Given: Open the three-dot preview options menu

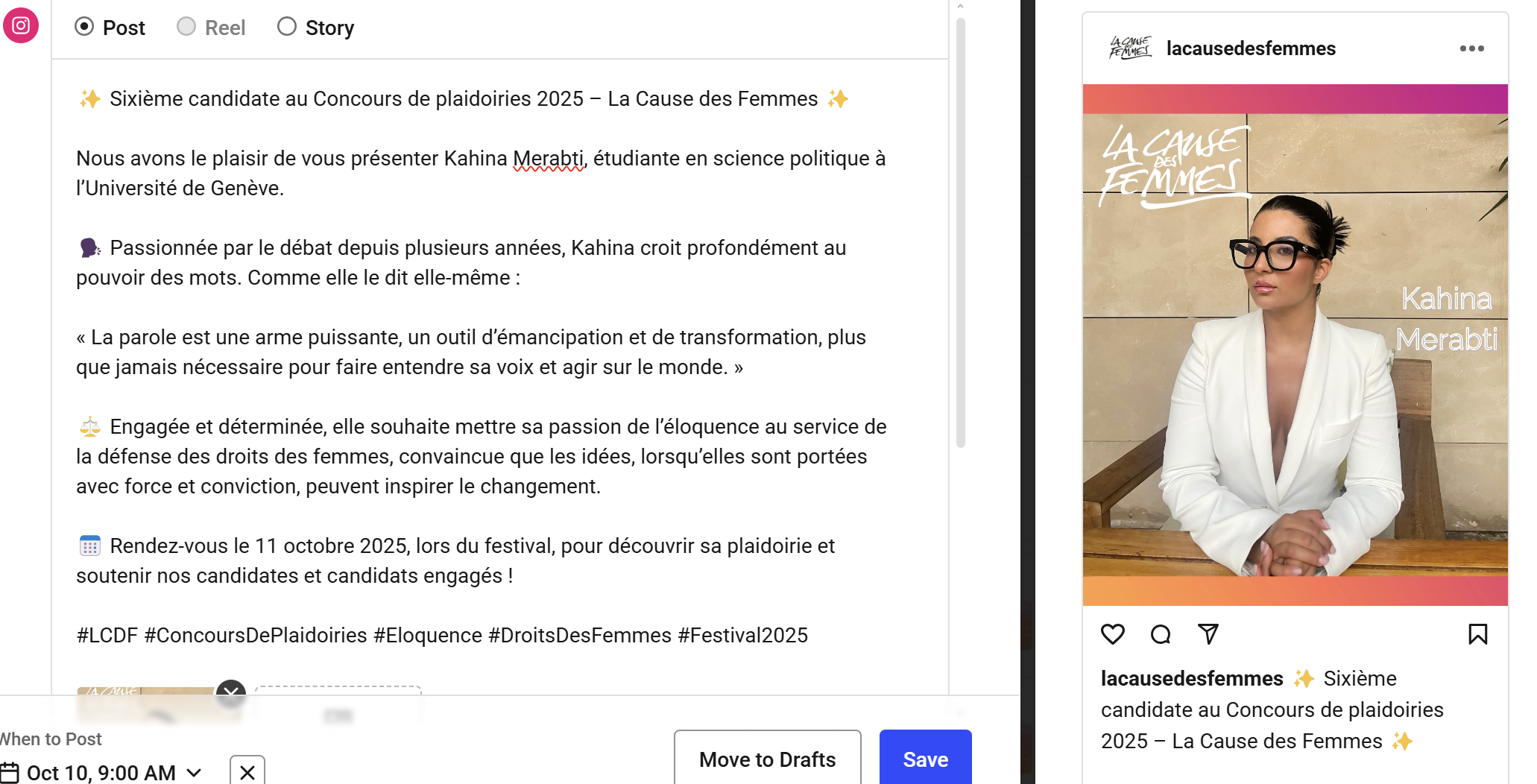Looking at the screenshot, I should pyautogui.click(x=1472, y=48).
